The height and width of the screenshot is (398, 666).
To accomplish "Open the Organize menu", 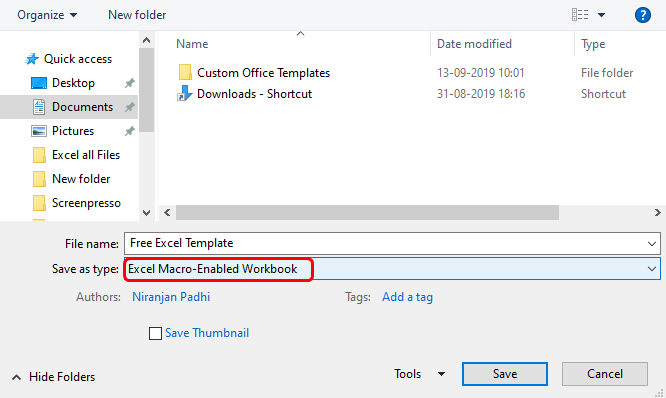I will (x=47, y=15).
